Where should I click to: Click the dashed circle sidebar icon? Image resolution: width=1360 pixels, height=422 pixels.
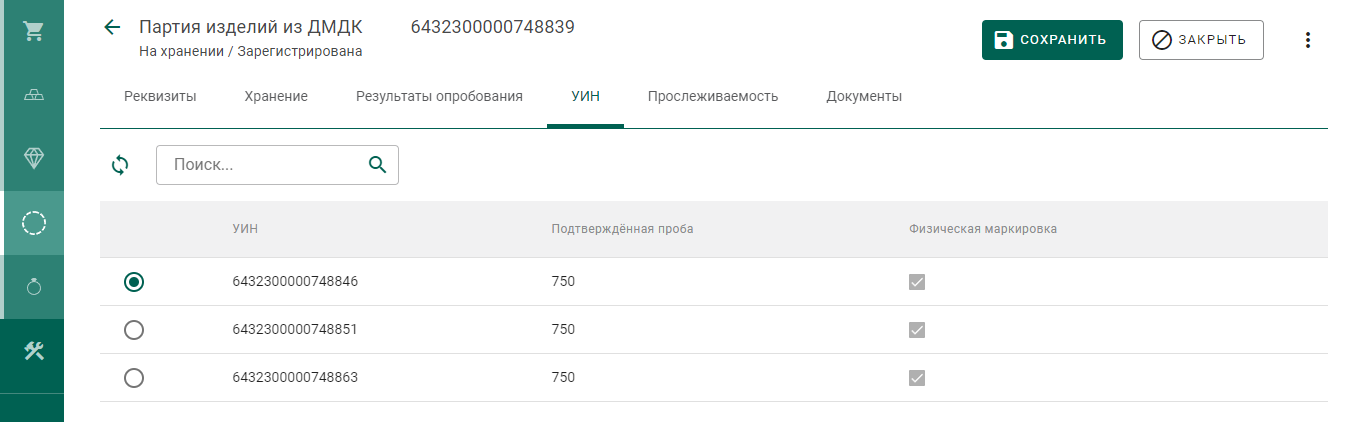(33, 223)
